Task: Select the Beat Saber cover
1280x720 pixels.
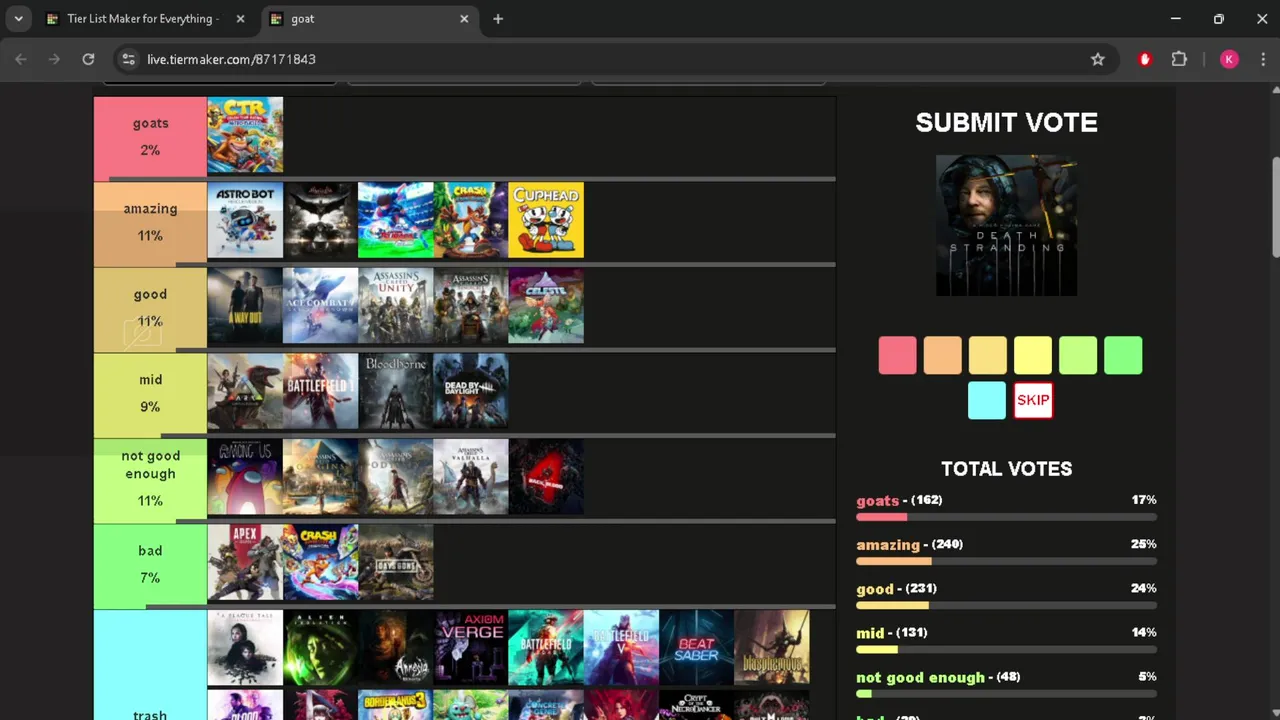Action: coord(696,648)
